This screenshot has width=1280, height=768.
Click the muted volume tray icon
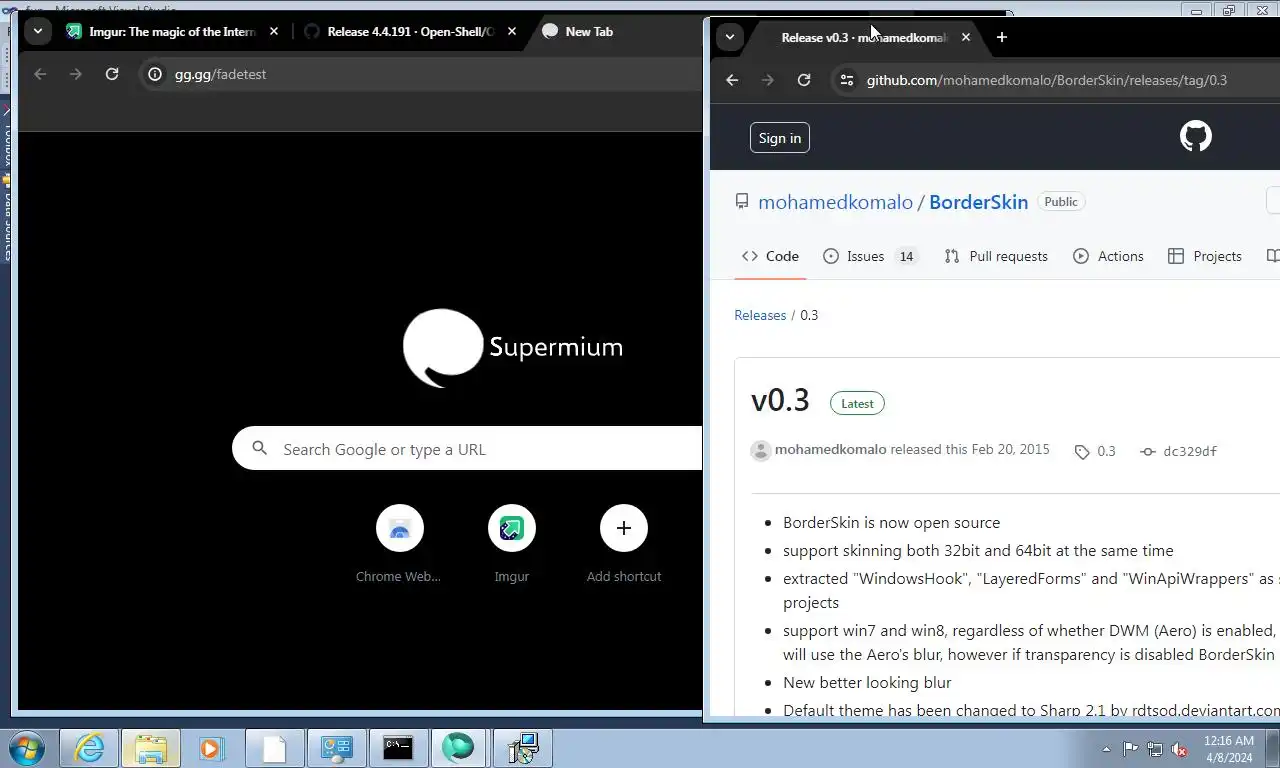[1179, 749]
